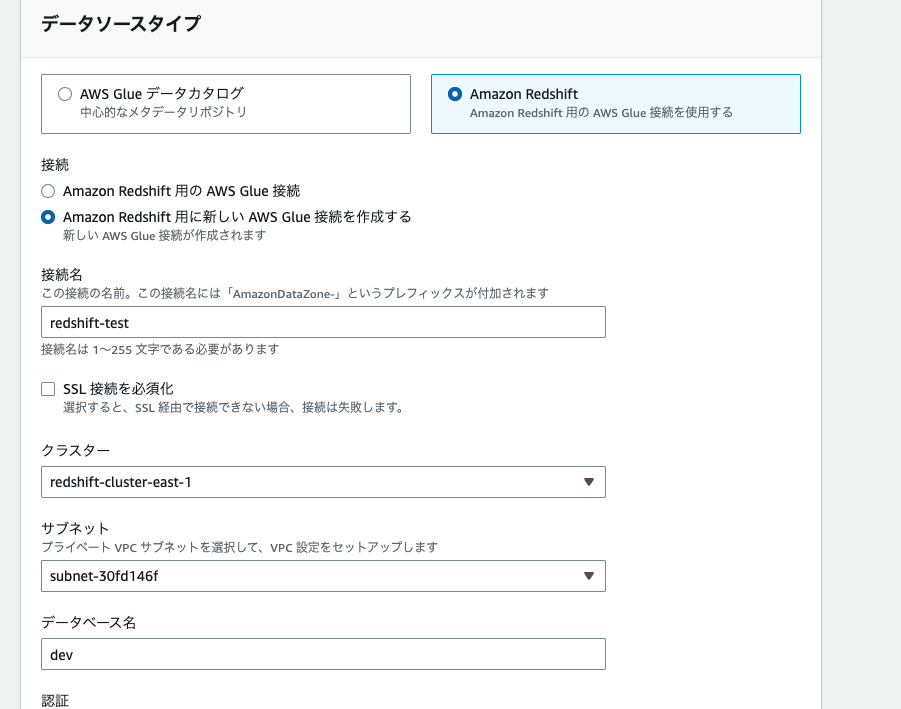Click the AWS Glue データカタログ selection card

click(x=225, y=103)
